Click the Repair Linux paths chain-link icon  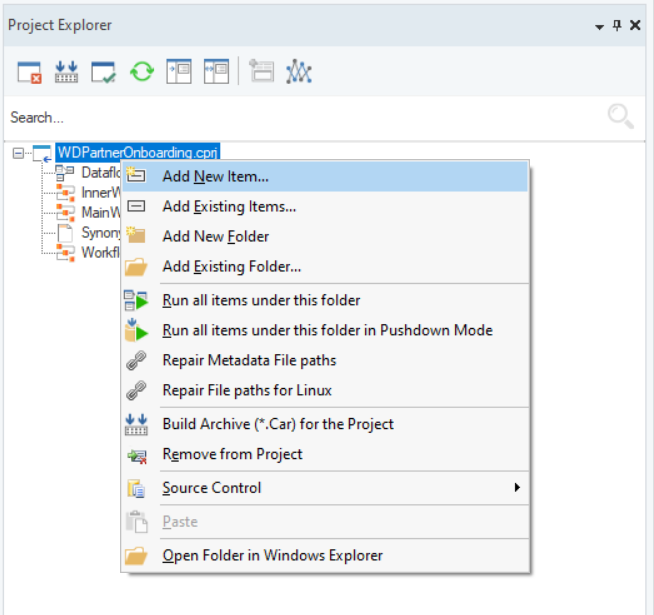(x=136, y=391)
